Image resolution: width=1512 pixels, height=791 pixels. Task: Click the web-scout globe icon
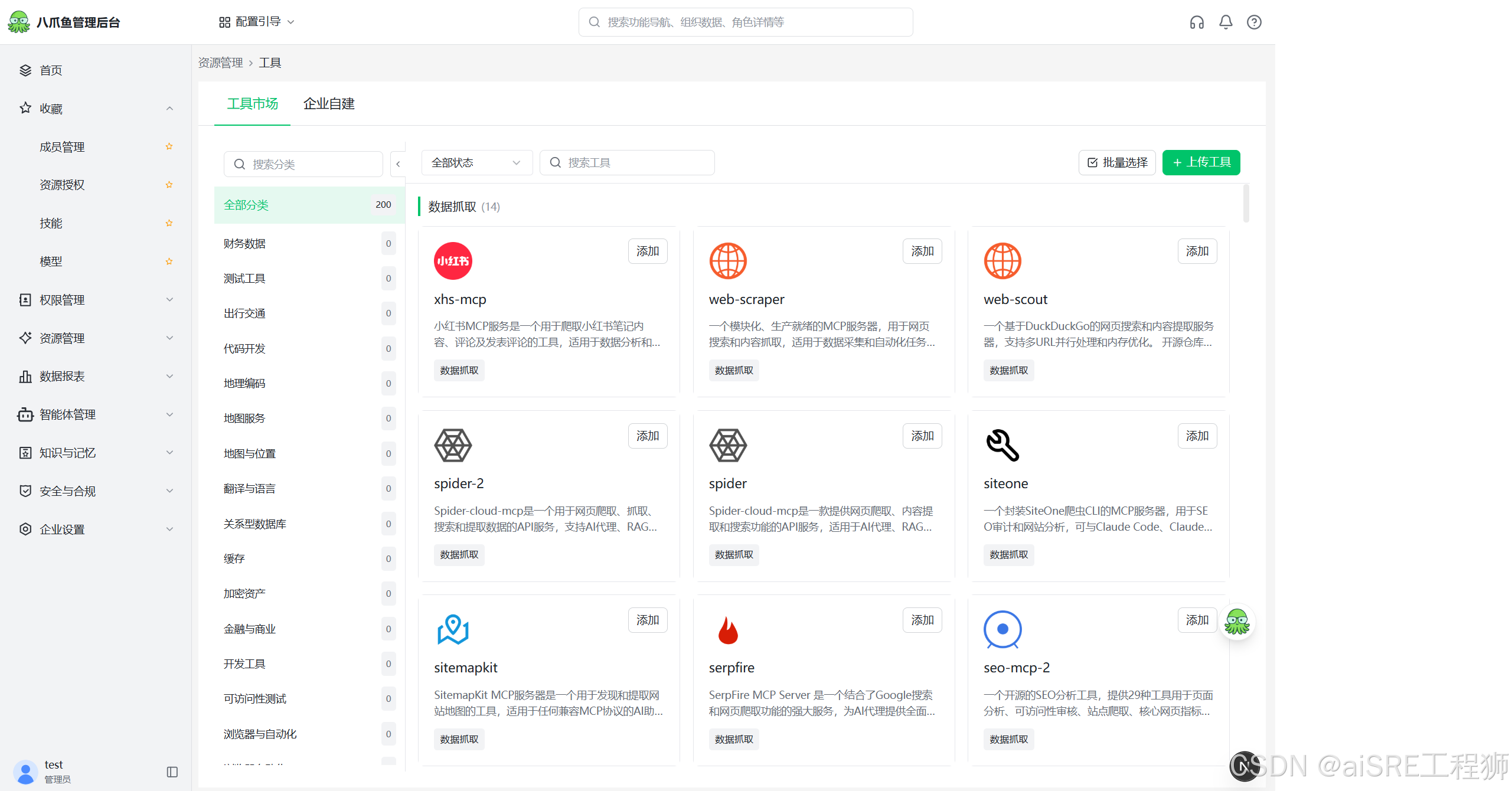click(1002, 261)
